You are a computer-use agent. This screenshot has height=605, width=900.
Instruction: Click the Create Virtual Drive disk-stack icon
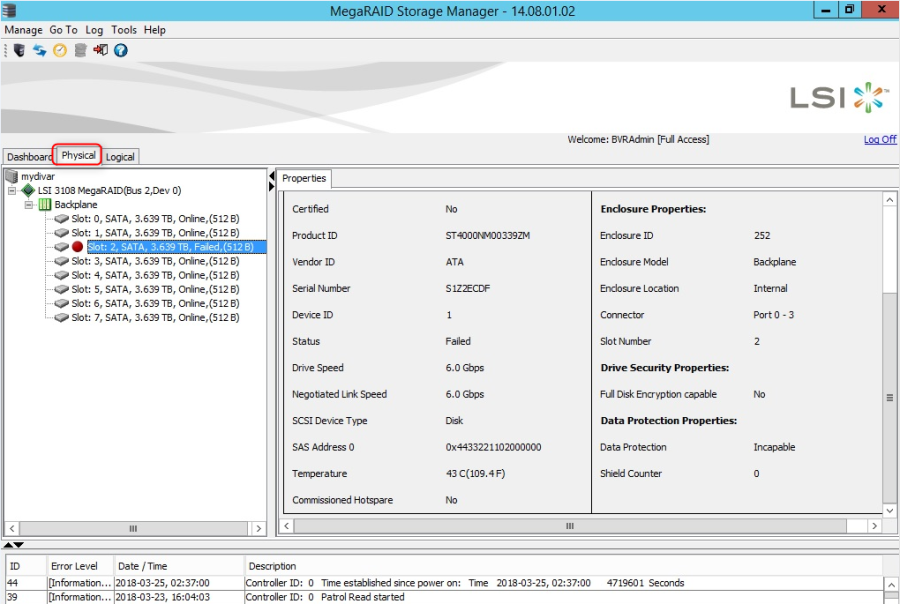point(80,50)
